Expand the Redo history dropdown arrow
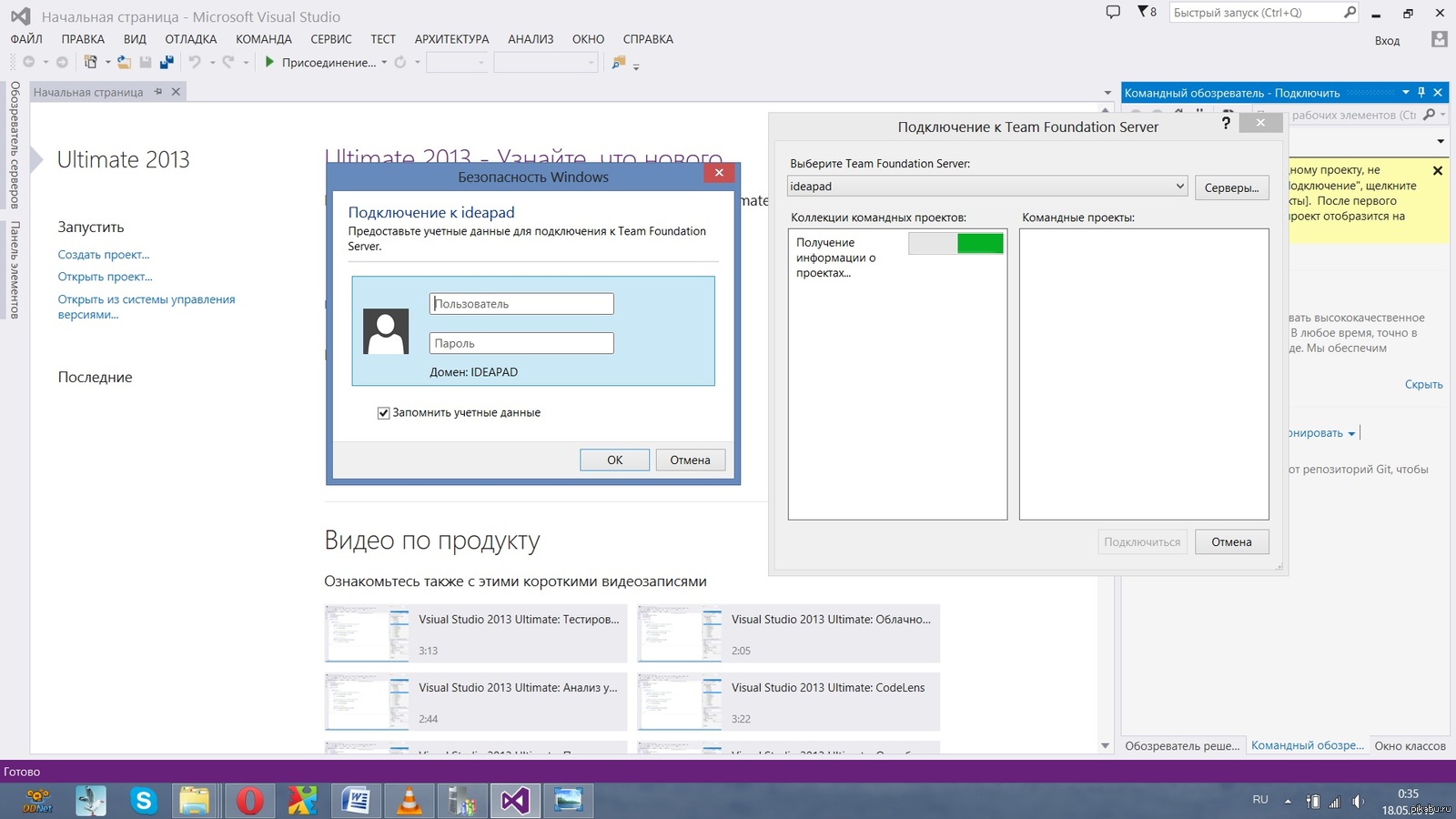The width and height of the screenshot is (1456, 819). click(246, 62)
